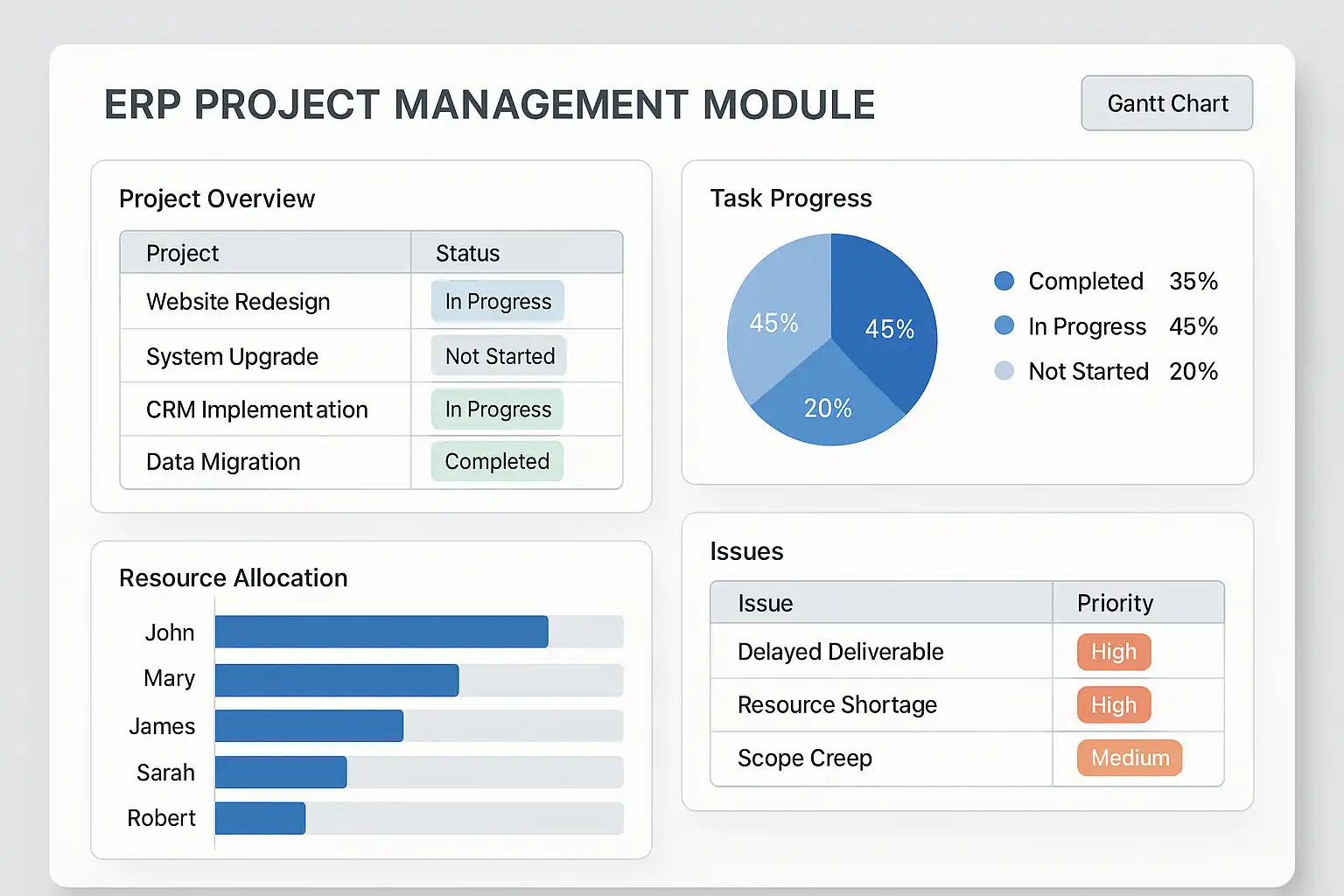Click the Status column header
1344x896 pixels.
click(x=468, y=254)
